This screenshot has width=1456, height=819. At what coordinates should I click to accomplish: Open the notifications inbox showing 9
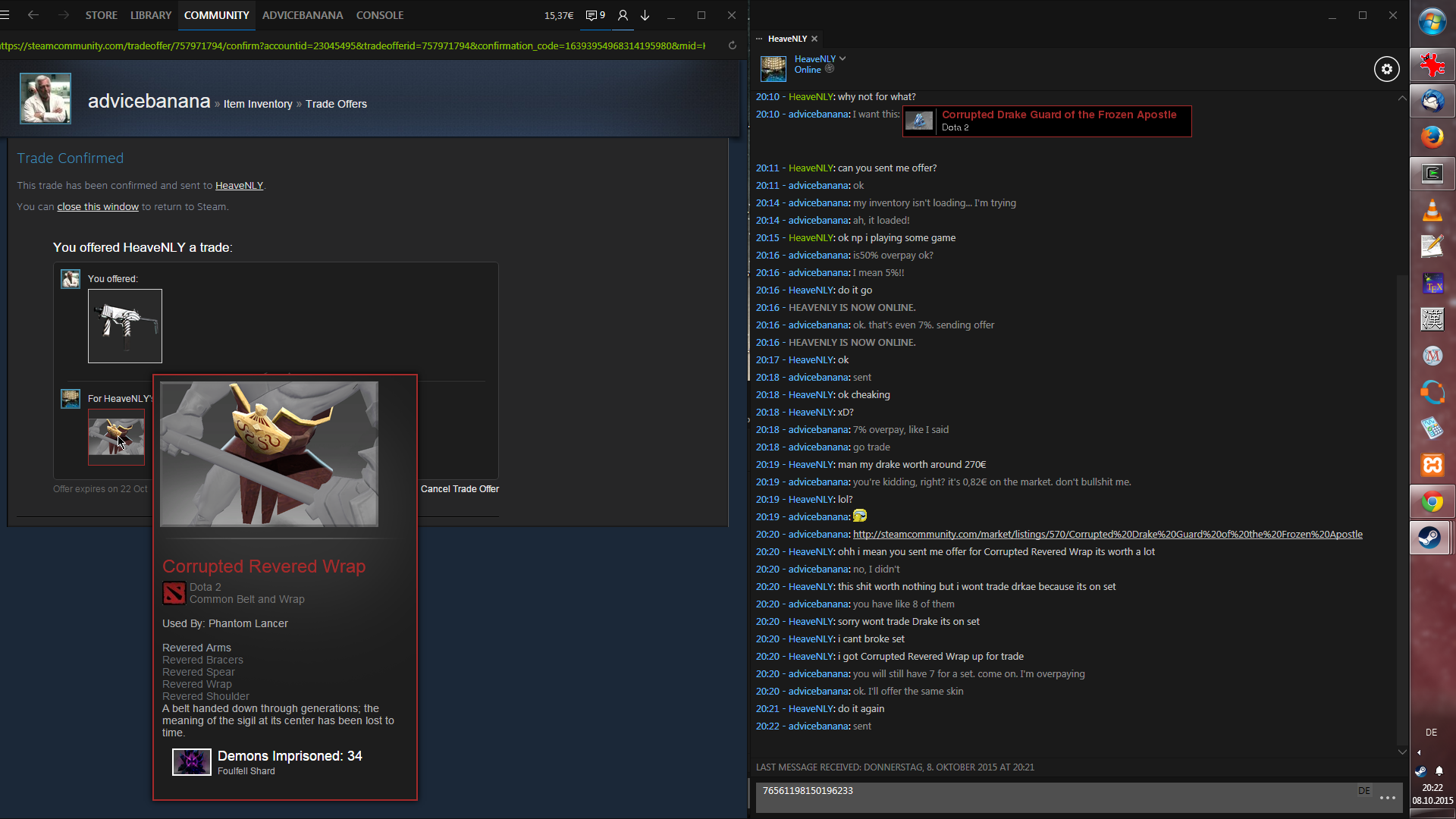point(595,15)
